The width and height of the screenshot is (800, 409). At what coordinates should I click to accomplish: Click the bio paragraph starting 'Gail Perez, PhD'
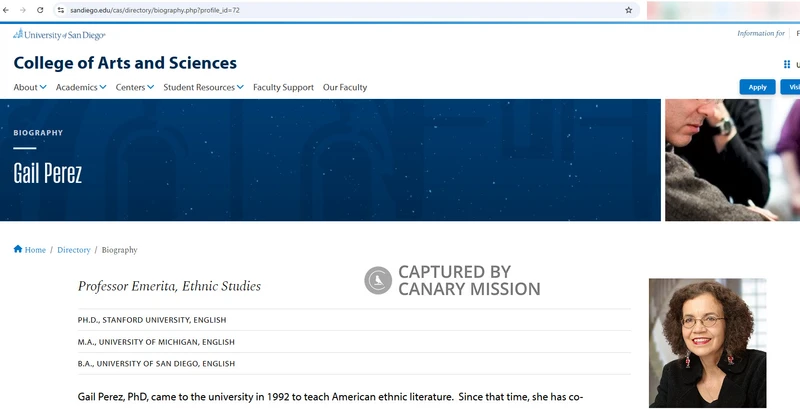(331, 397)
